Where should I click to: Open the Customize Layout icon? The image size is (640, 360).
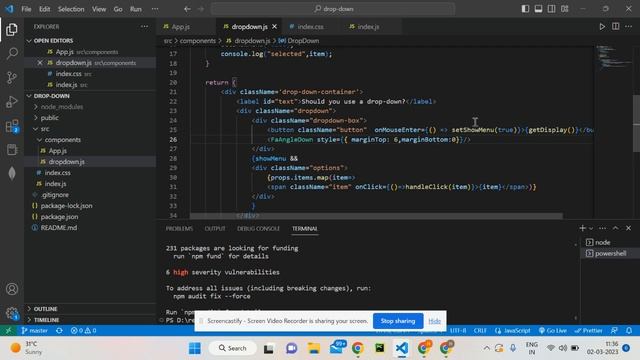pos(564,9)
